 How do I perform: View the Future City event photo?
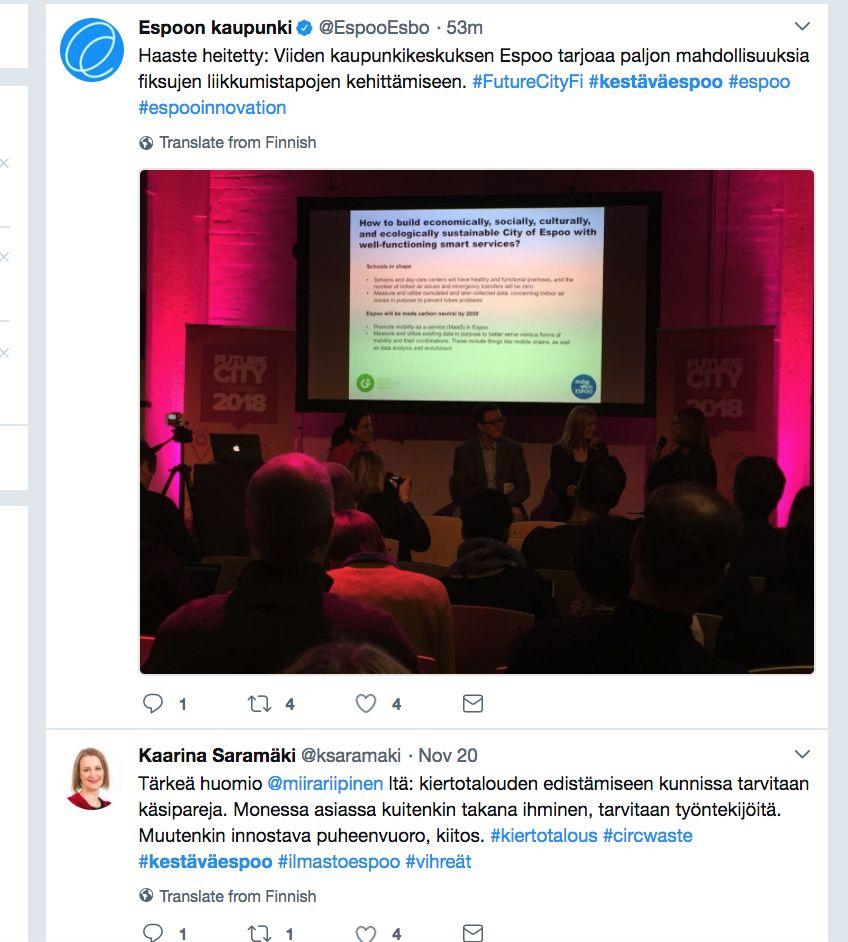[x=477, y=422]
